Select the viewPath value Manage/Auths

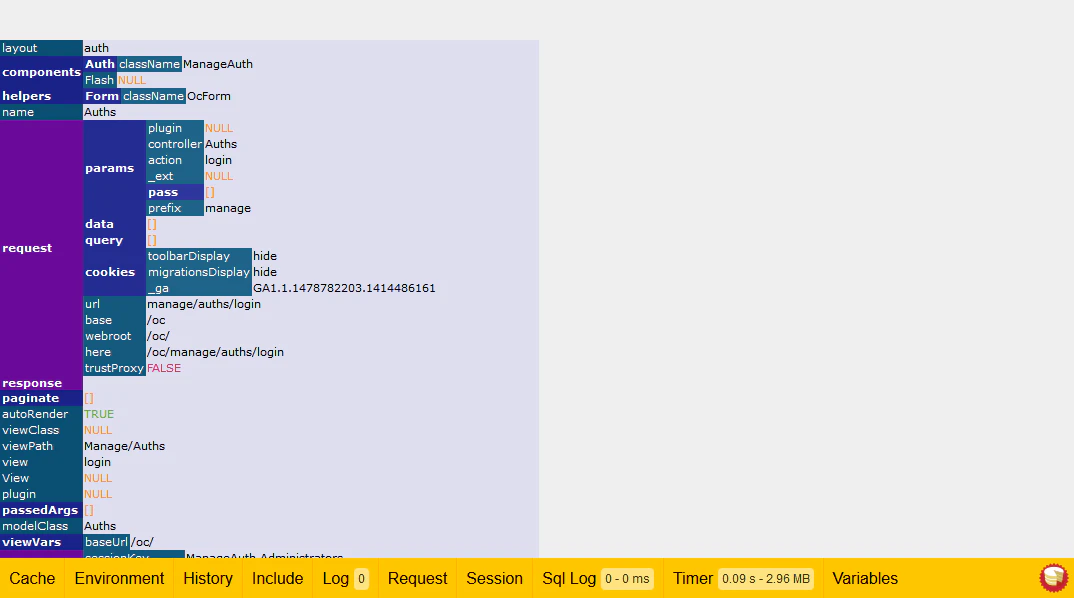coord(124,446)
